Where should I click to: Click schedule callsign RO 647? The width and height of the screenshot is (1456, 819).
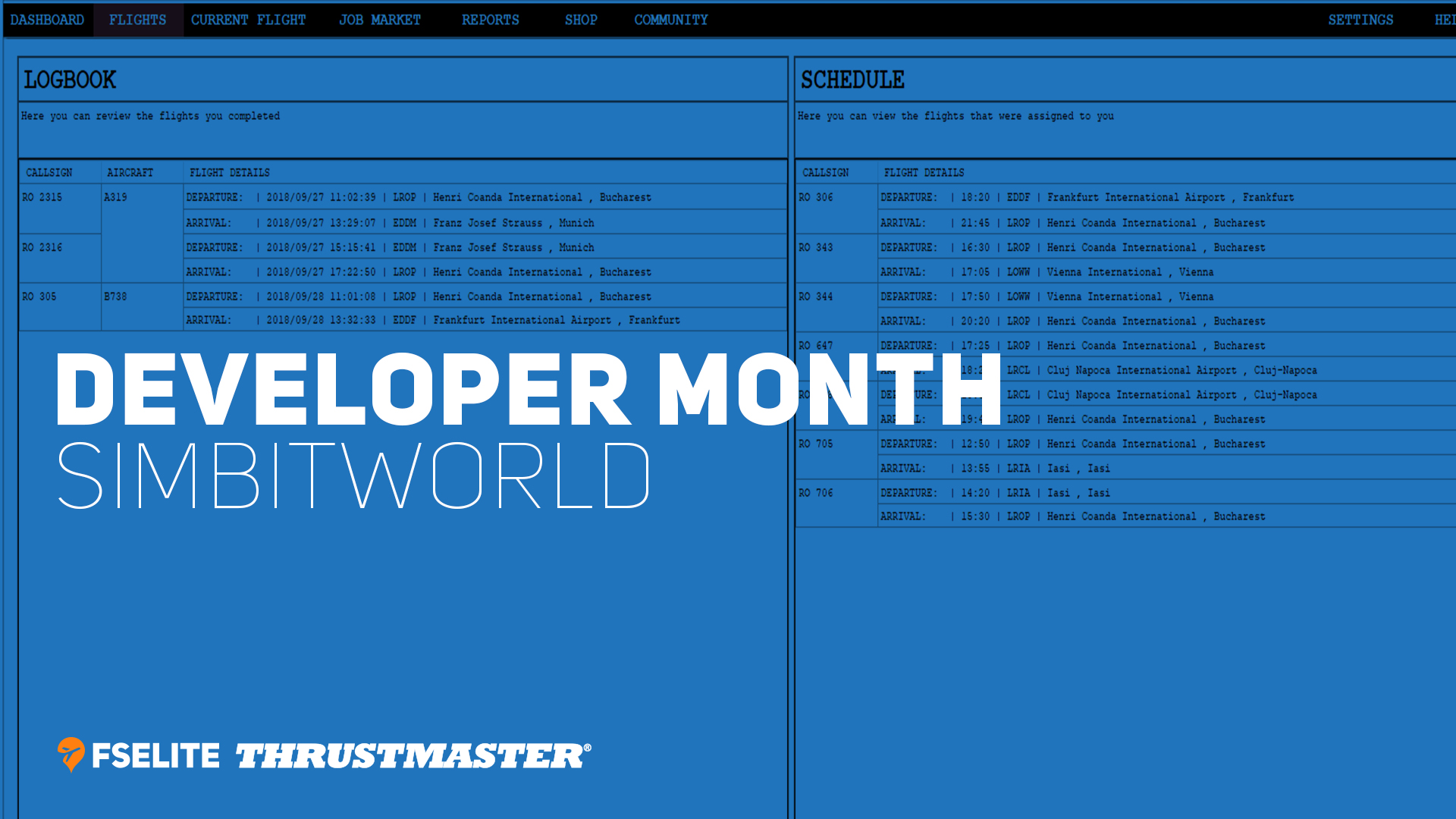point(815,346)
